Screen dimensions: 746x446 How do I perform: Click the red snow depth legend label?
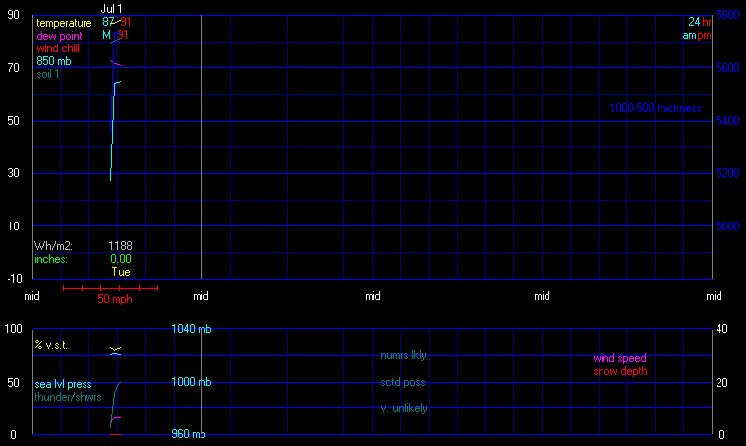pyautogui.click(x=619, y=371)
